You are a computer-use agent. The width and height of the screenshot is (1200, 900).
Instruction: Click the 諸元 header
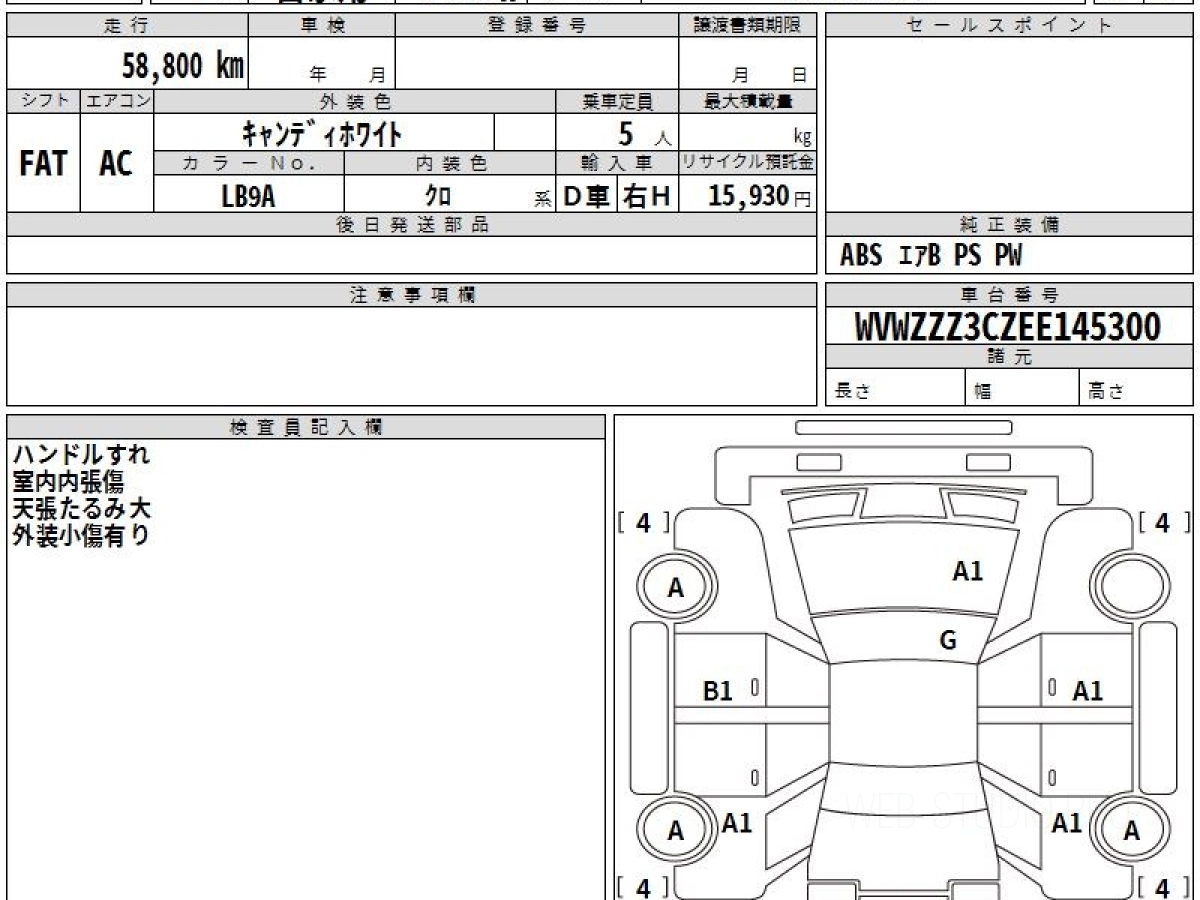[x=1009, y=357]
